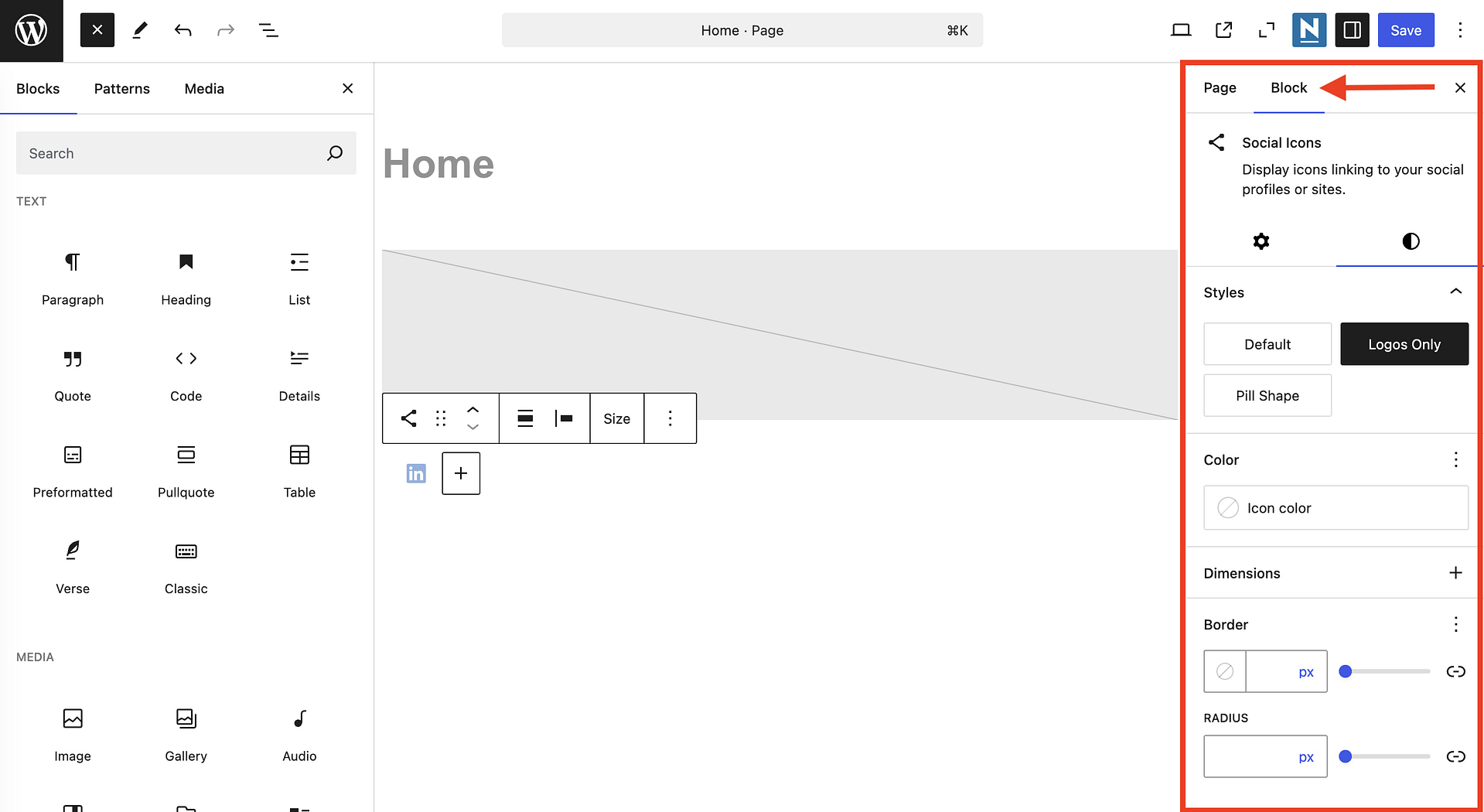1484x812 pixels.
Task: Open the Size dropdown
Action: coord(617,418)
